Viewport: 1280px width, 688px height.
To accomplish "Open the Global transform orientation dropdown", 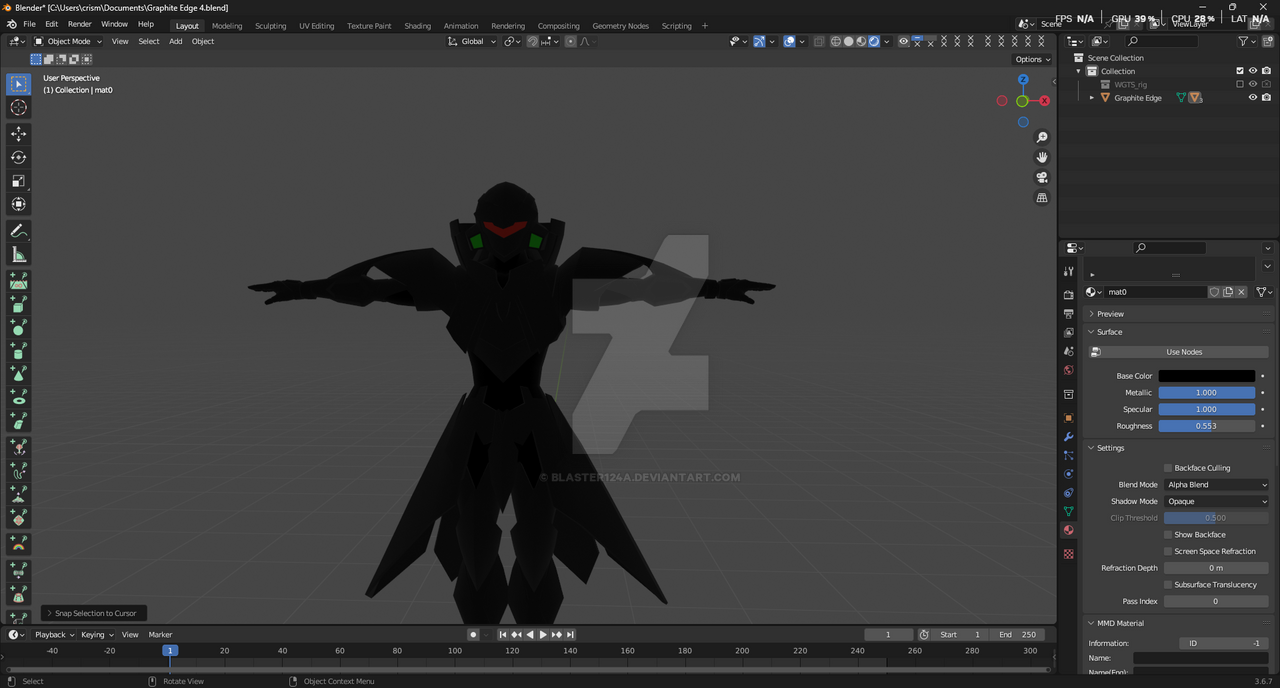I will 472,41.
